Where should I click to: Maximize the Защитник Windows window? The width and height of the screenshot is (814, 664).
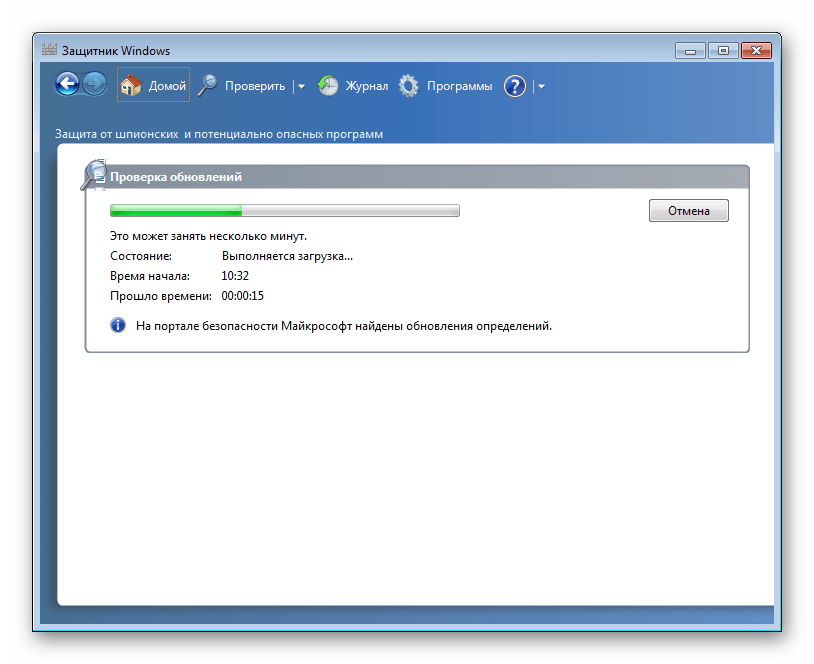coord(723,50)
